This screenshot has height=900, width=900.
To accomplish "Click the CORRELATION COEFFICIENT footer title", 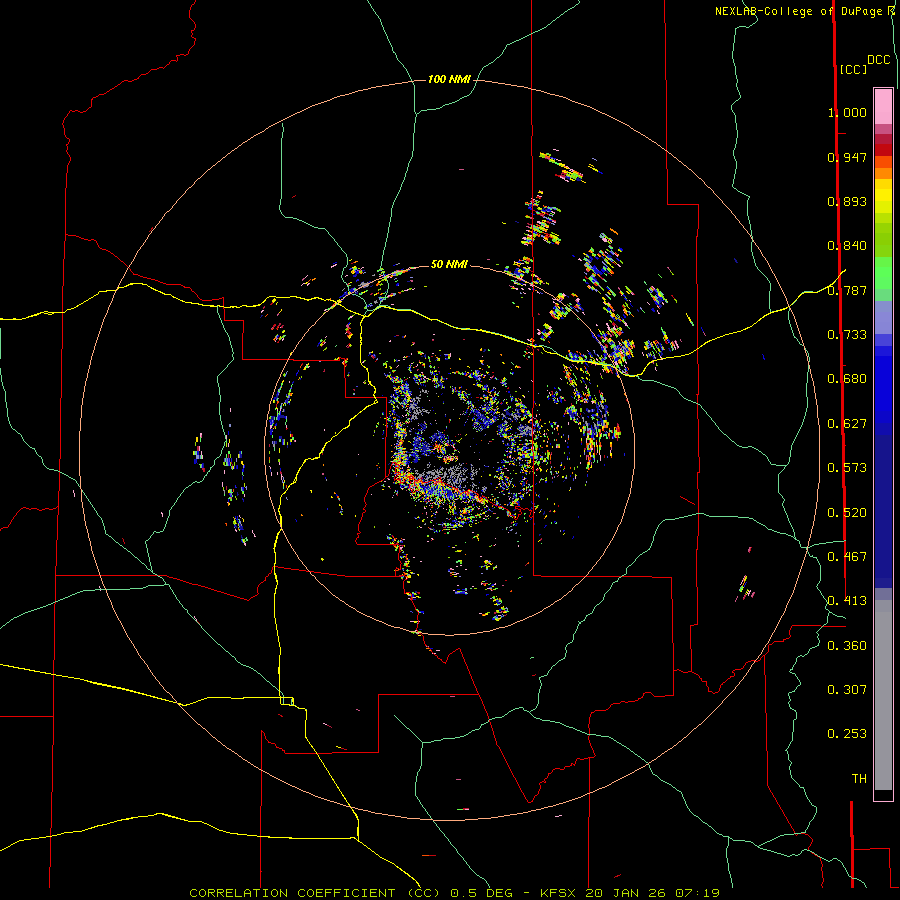I will coord(315,893).
